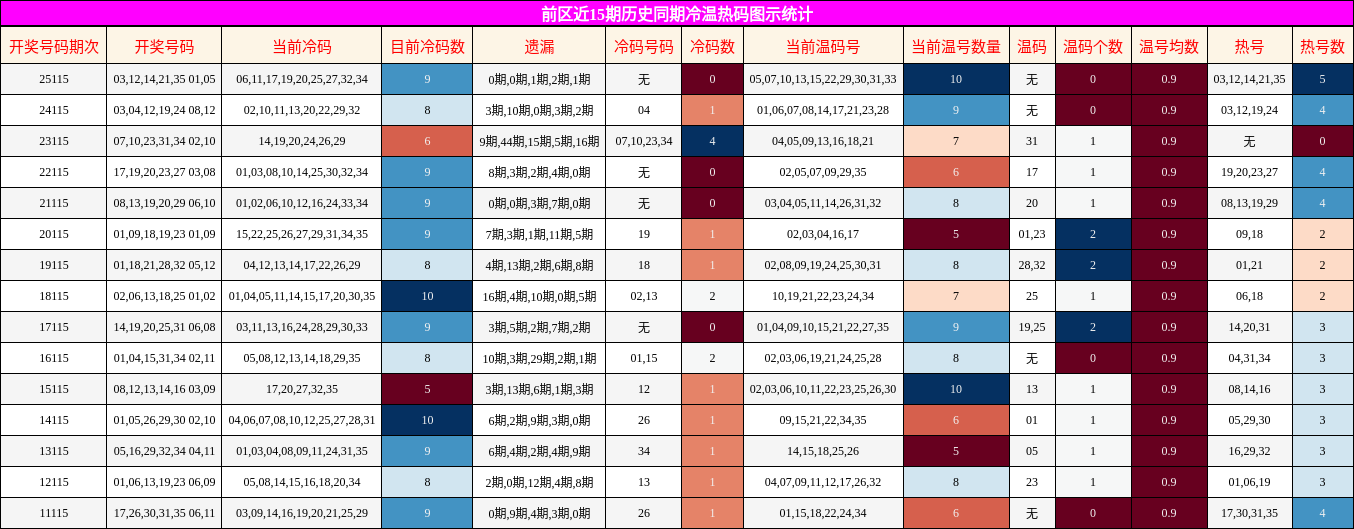Select draw numbers 07,10,23,31,34 02,10

coord(164,141)
